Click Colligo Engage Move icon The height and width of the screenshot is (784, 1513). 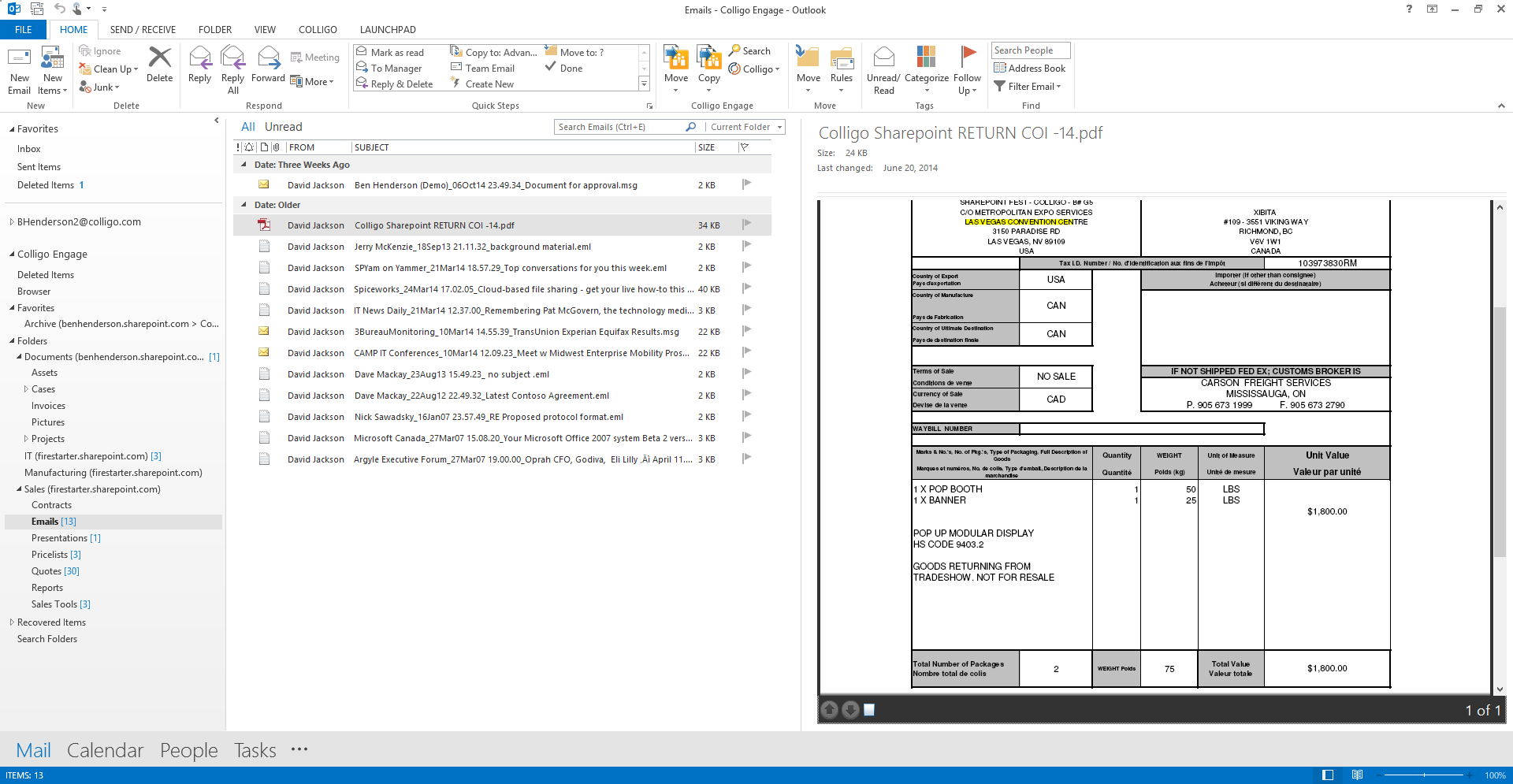(x=676, y=58)
